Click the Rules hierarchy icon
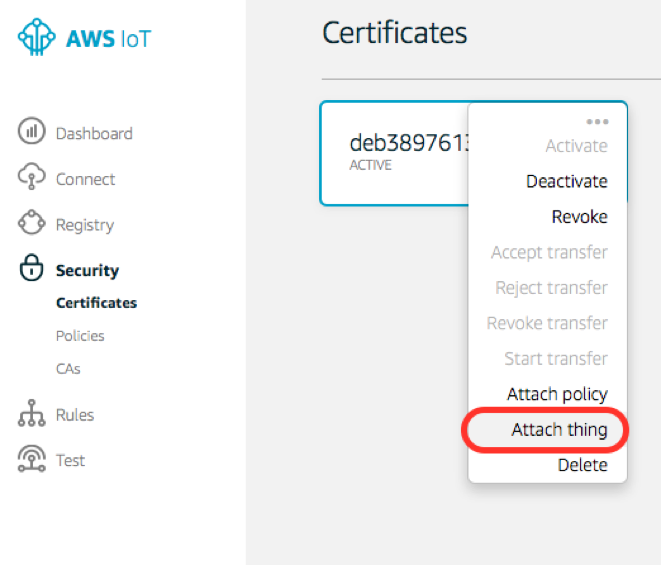The image size is (661, 565). coord(32,414)
